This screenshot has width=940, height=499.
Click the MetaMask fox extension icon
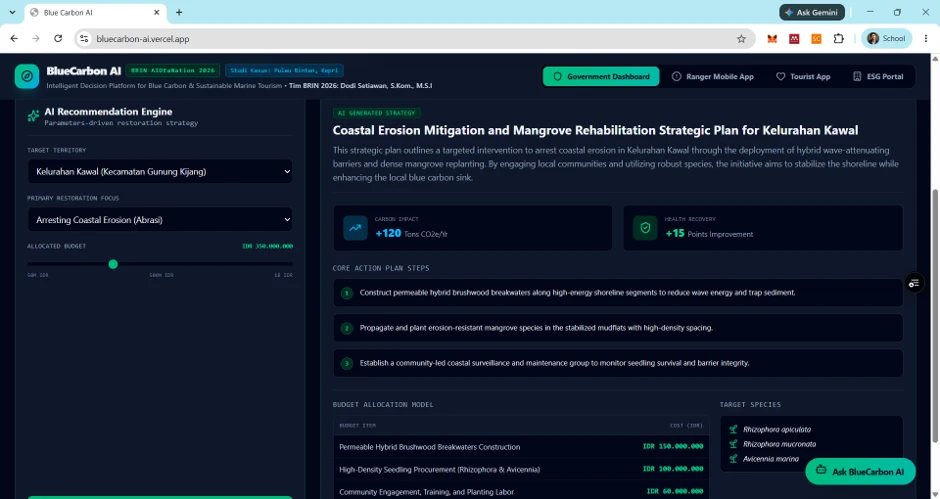click(772, 38)
